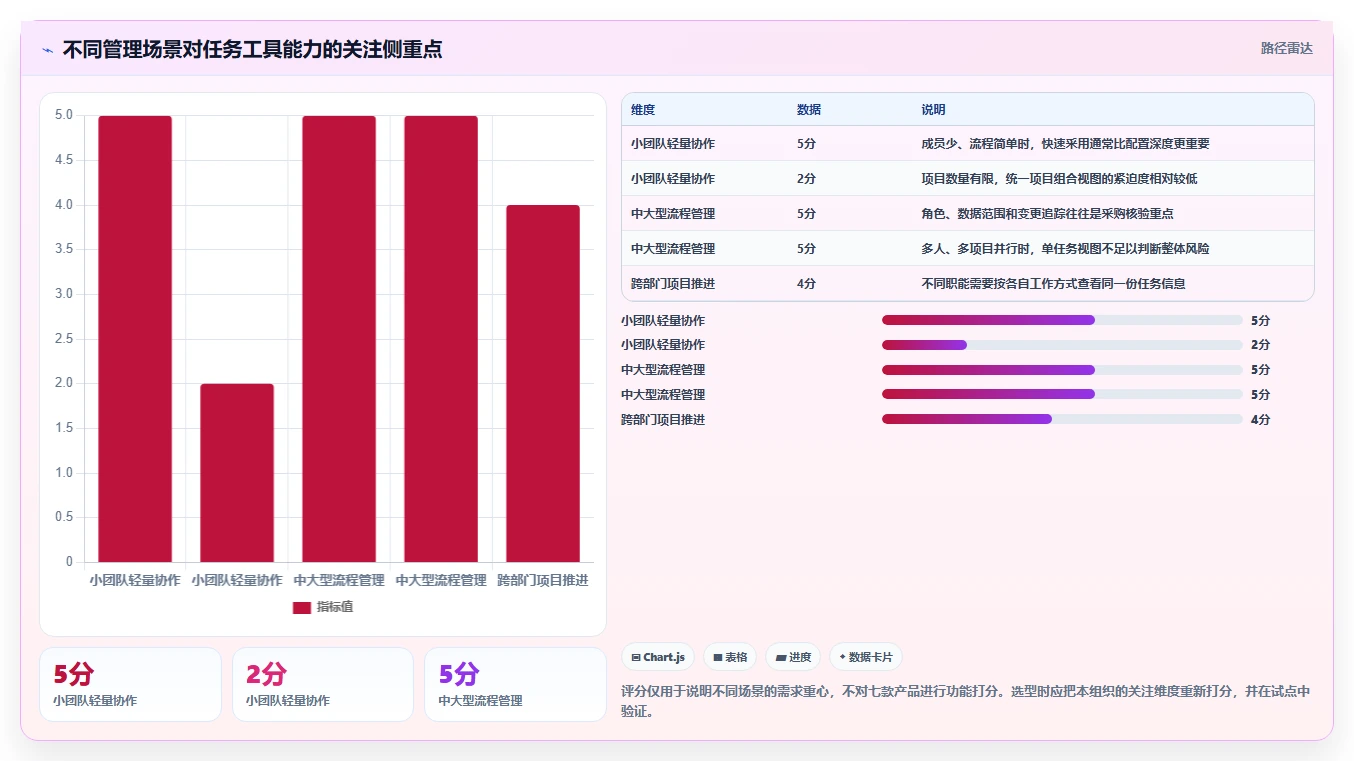Click the 数据 column header
The width and height of the screenshot is (1354, 761).
[809, 110]
